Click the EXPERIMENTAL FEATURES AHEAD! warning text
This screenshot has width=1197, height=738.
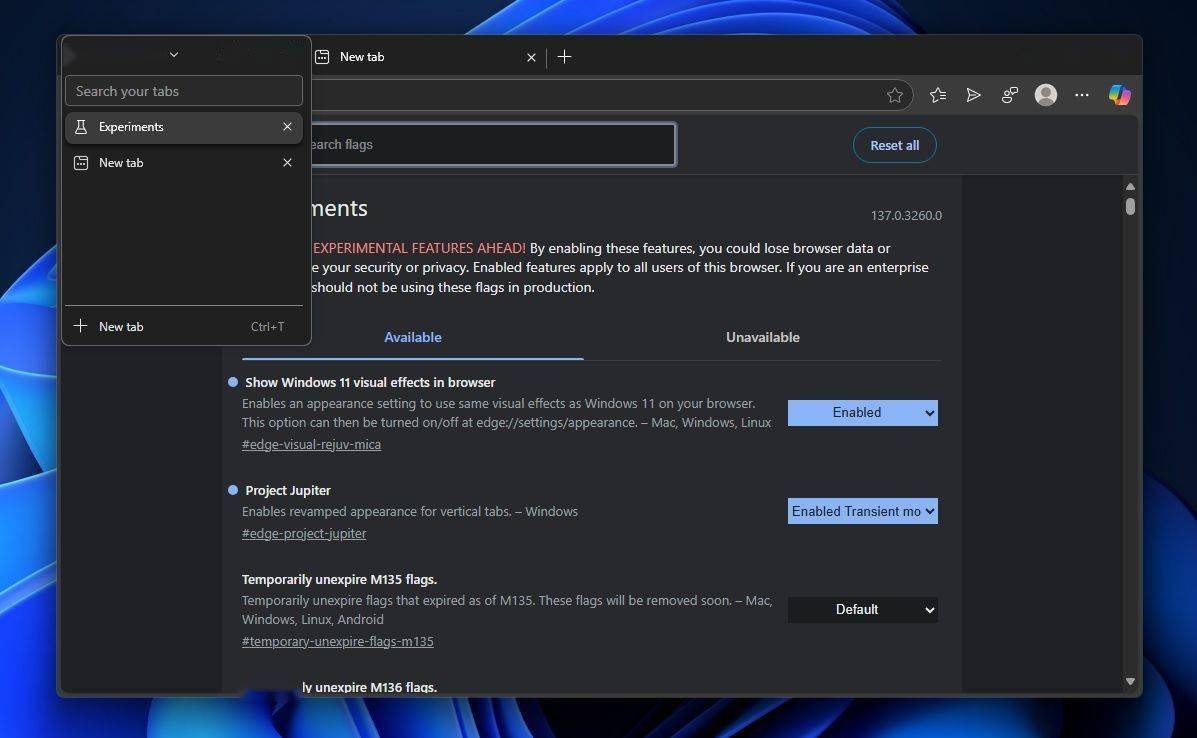pyautogui.click(x=419, y=248)
